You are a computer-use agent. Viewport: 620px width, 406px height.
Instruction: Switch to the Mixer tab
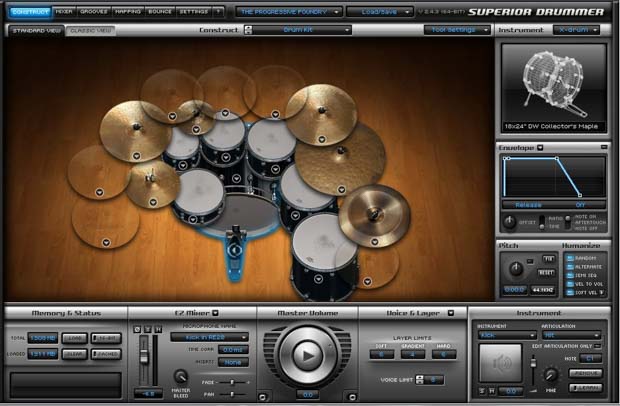[x=63, y=12]
